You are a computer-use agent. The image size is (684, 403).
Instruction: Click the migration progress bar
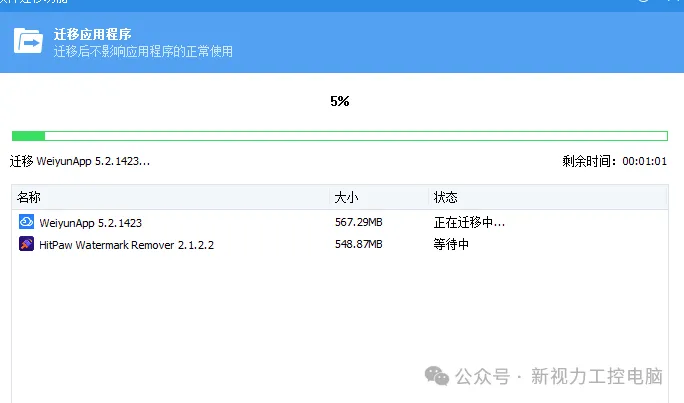[340, 136]
